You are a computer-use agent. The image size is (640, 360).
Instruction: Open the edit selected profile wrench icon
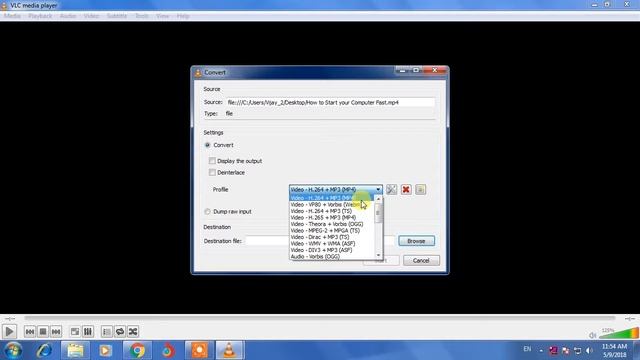click(x=391, y=189)
